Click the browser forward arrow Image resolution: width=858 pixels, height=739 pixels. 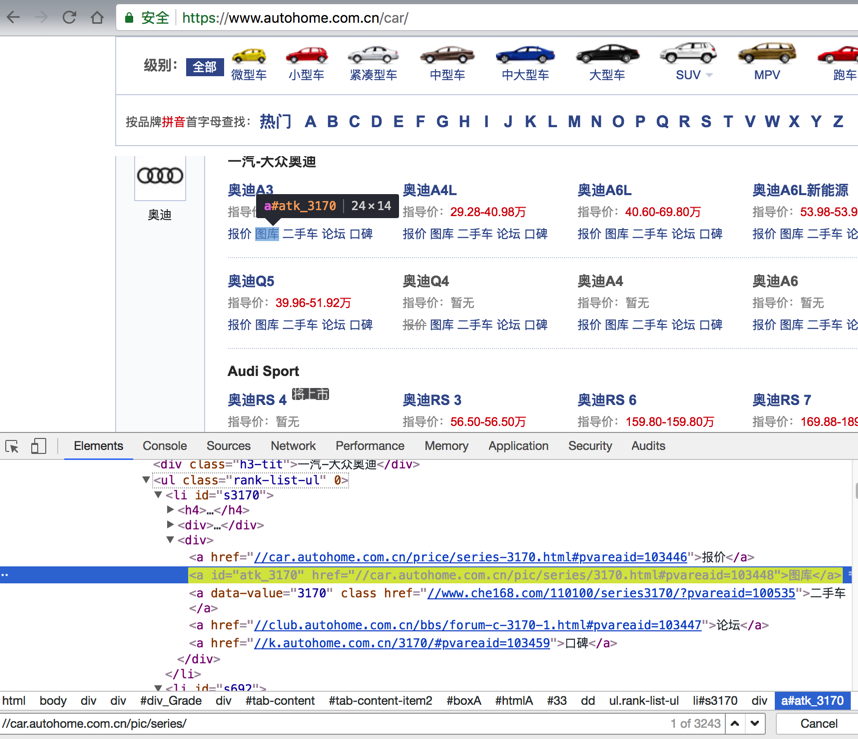click(41, 18)
